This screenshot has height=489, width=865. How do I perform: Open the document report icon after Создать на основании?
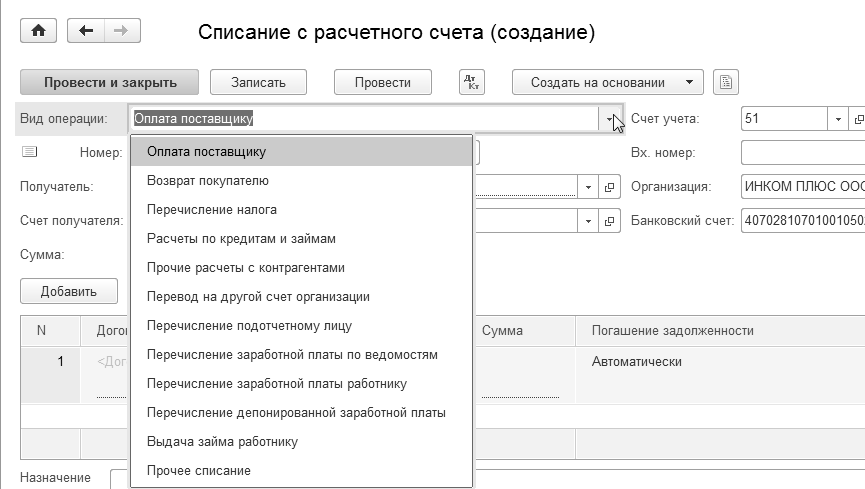(x=727, y=82)
